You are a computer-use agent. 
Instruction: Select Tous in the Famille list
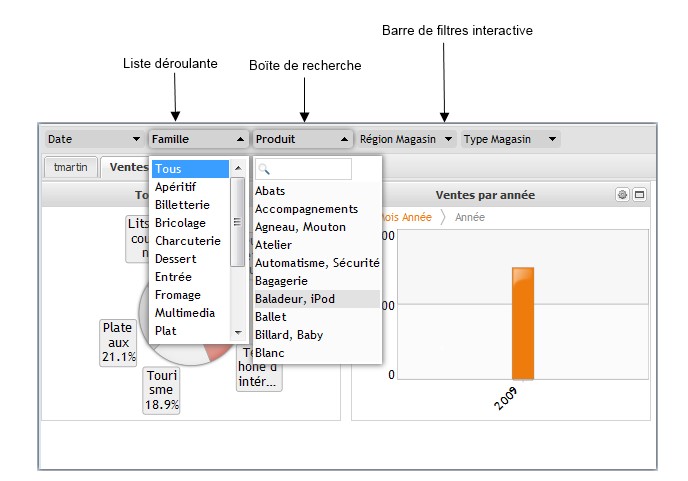pos(189,169)
